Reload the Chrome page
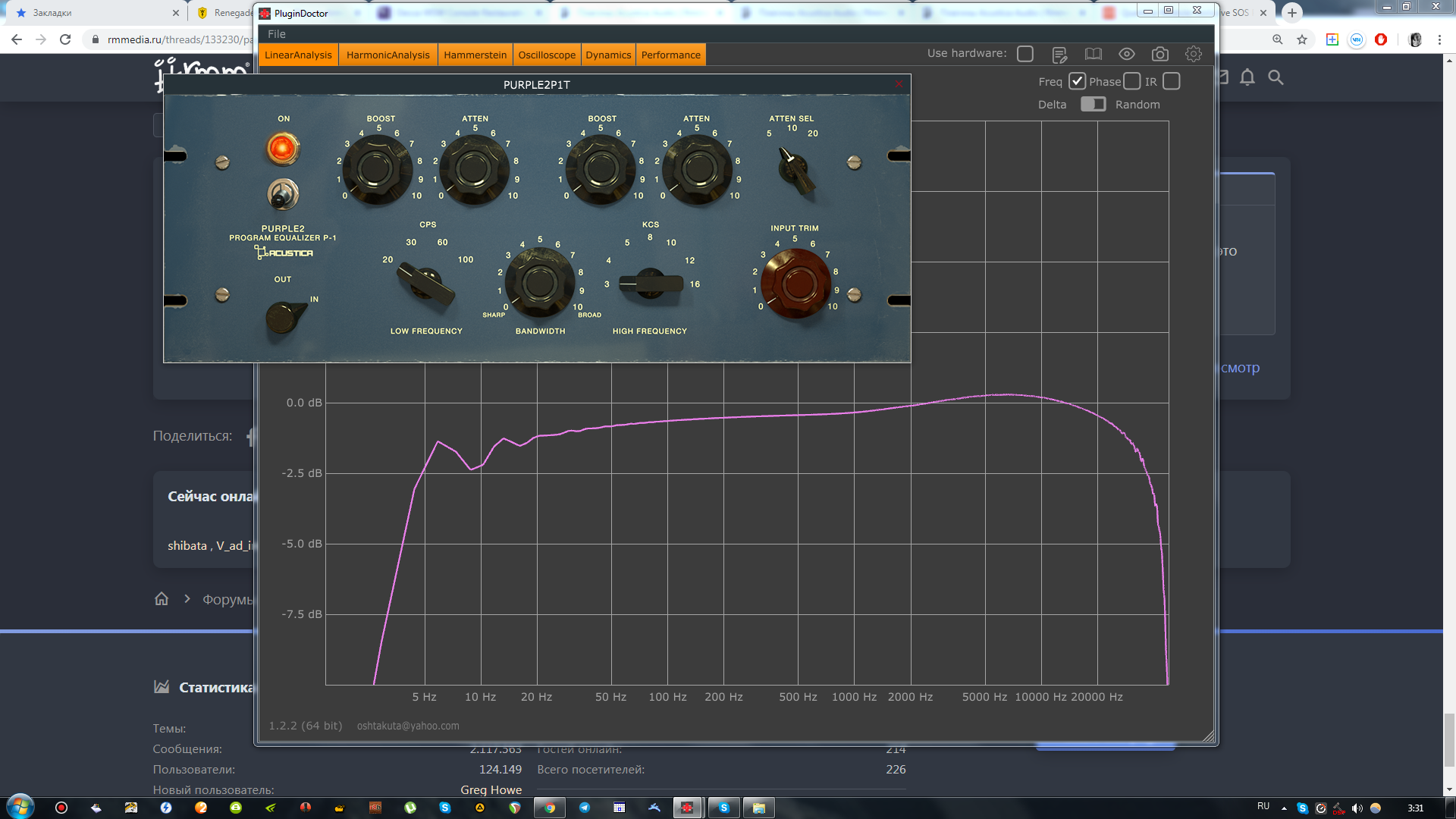 pyautogui.click(x=65, y=39)
